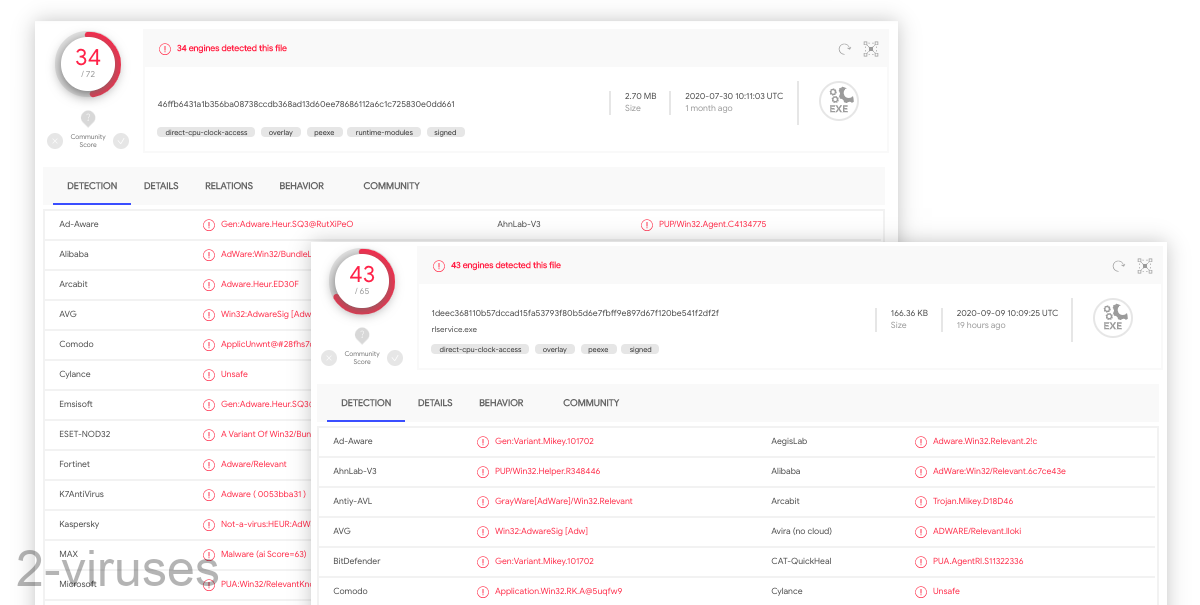Click the '166.36 KB' file size
1200x605 pixels.
click(x=909, y=313)
